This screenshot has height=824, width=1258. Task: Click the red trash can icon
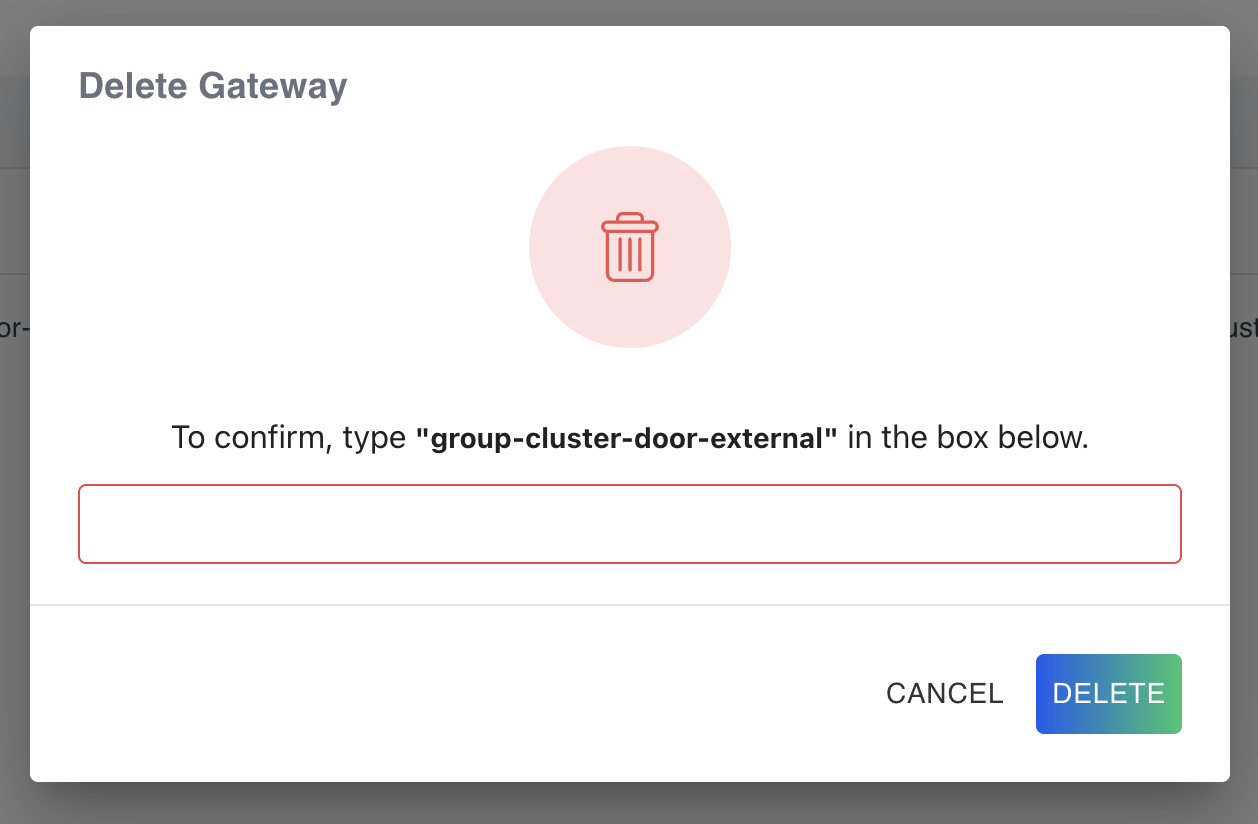pos(630,247)
